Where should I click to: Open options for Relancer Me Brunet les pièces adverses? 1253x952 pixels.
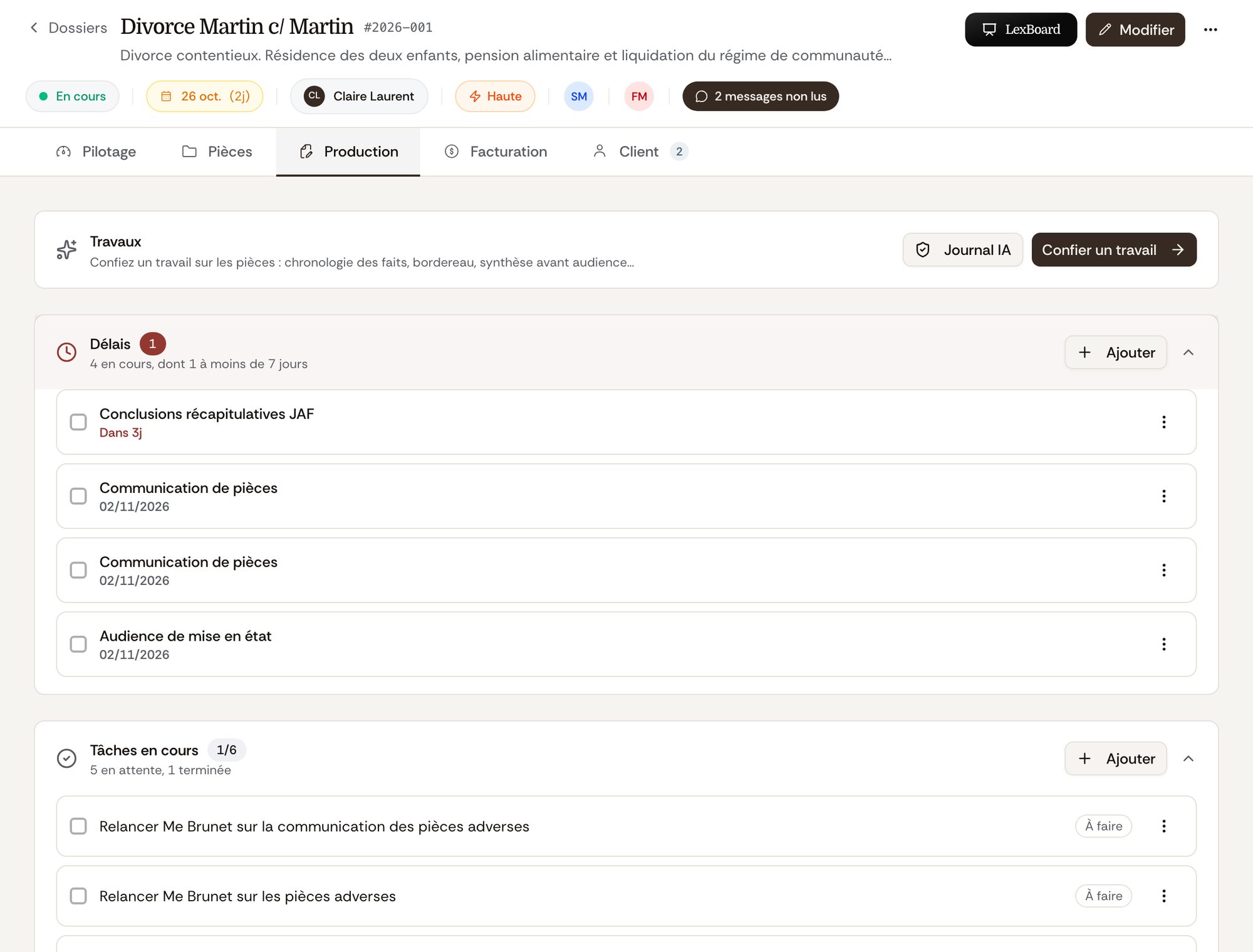point(1164,896)
